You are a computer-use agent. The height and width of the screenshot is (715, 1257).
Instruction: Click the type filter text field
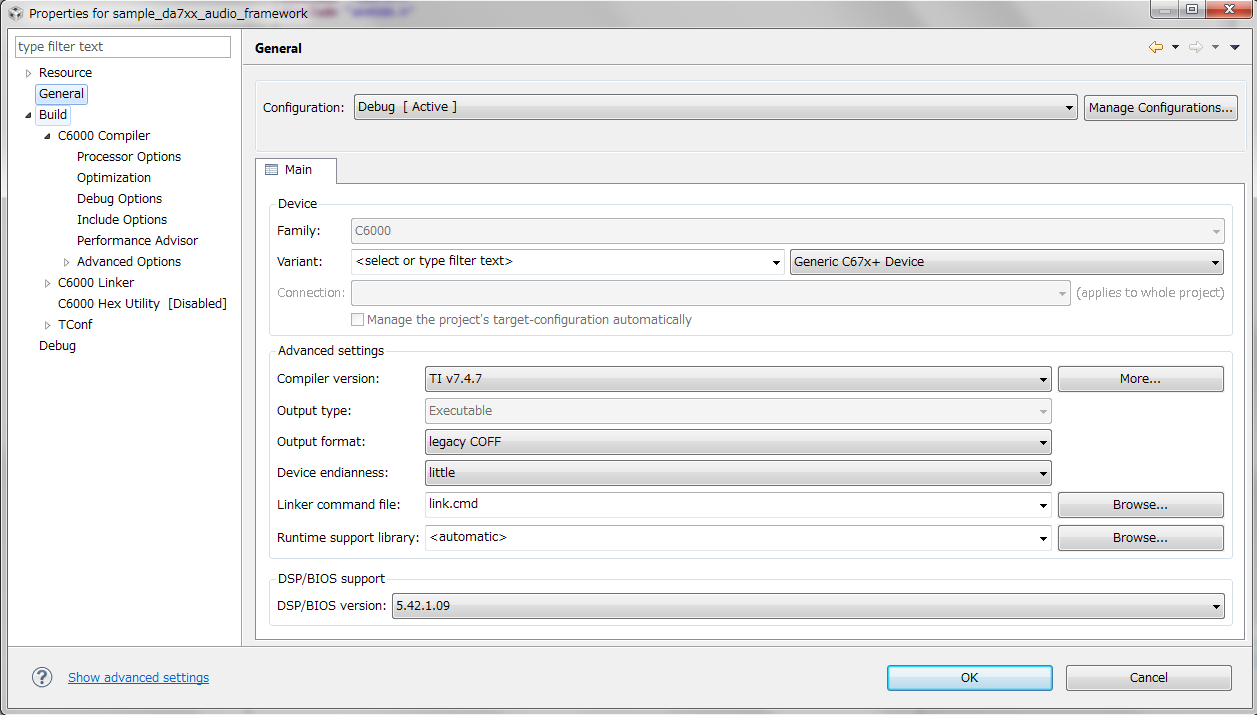[123, 47]
